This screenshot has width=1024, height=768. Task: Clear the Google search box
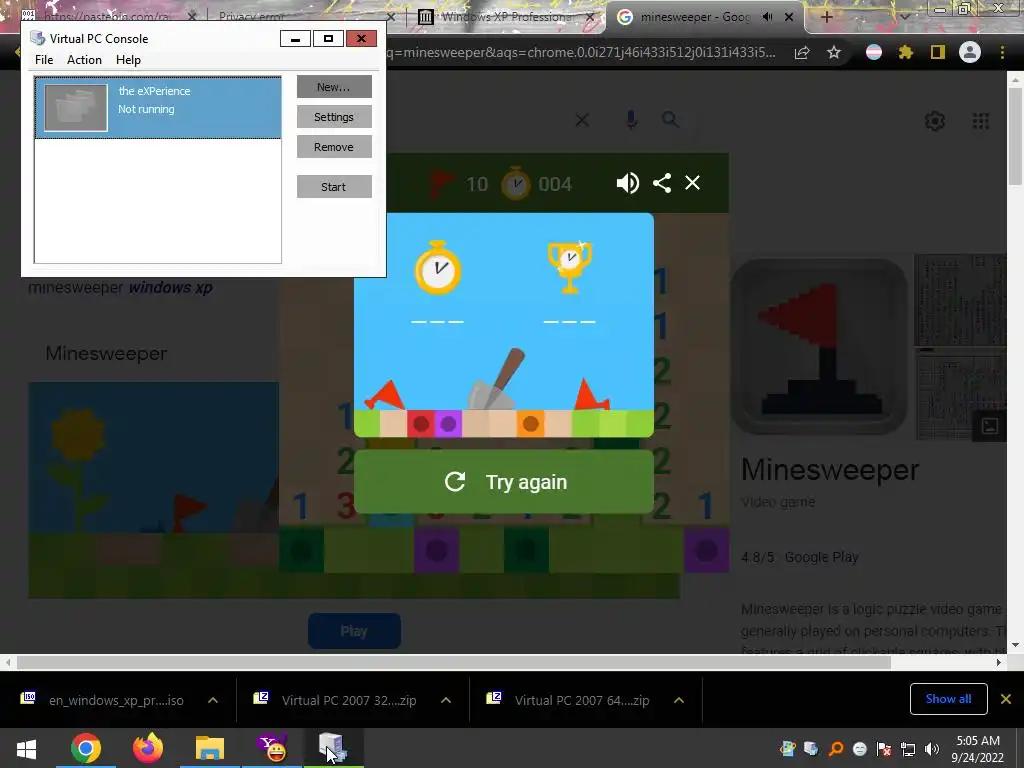582,120
